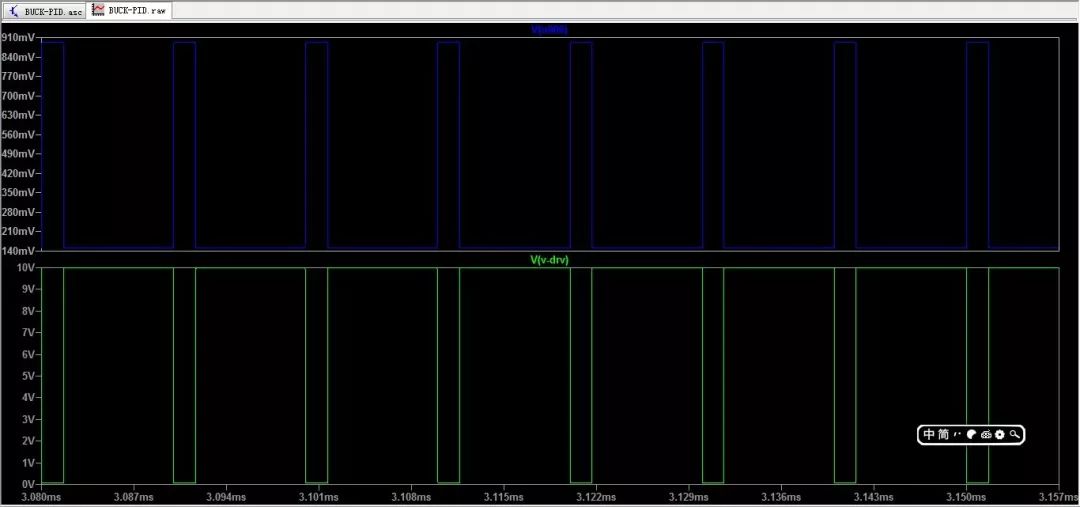1080x507 pixels.
Task: Click the 3.087ms time axis label
Action: (134, 497)
